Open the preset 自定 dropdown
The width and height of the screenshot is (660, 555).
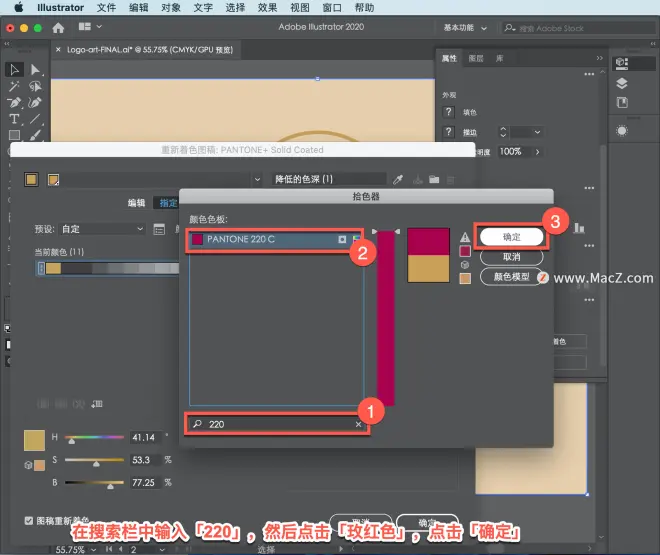click(102, 229)
